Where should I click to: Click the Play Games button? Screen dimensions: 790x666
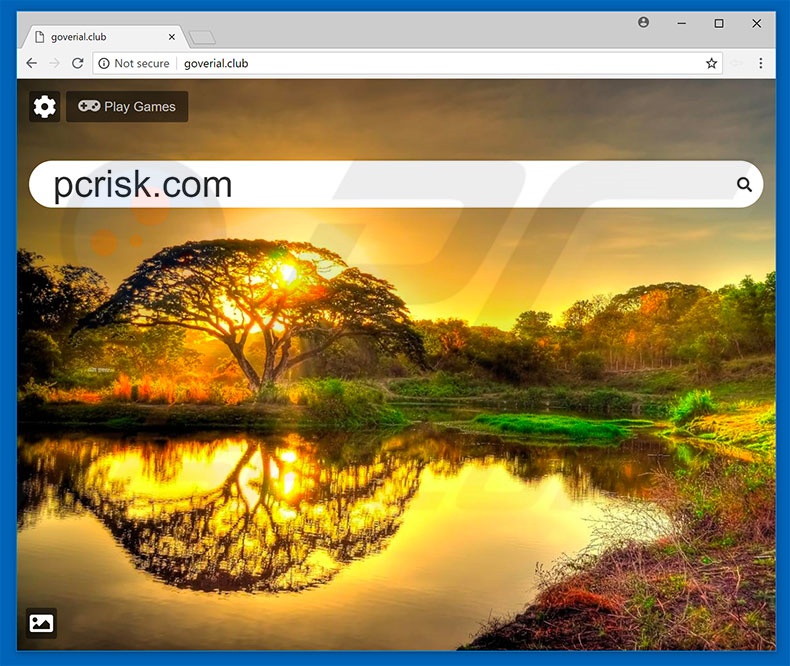pyautogui.click(x=127, y=107)
